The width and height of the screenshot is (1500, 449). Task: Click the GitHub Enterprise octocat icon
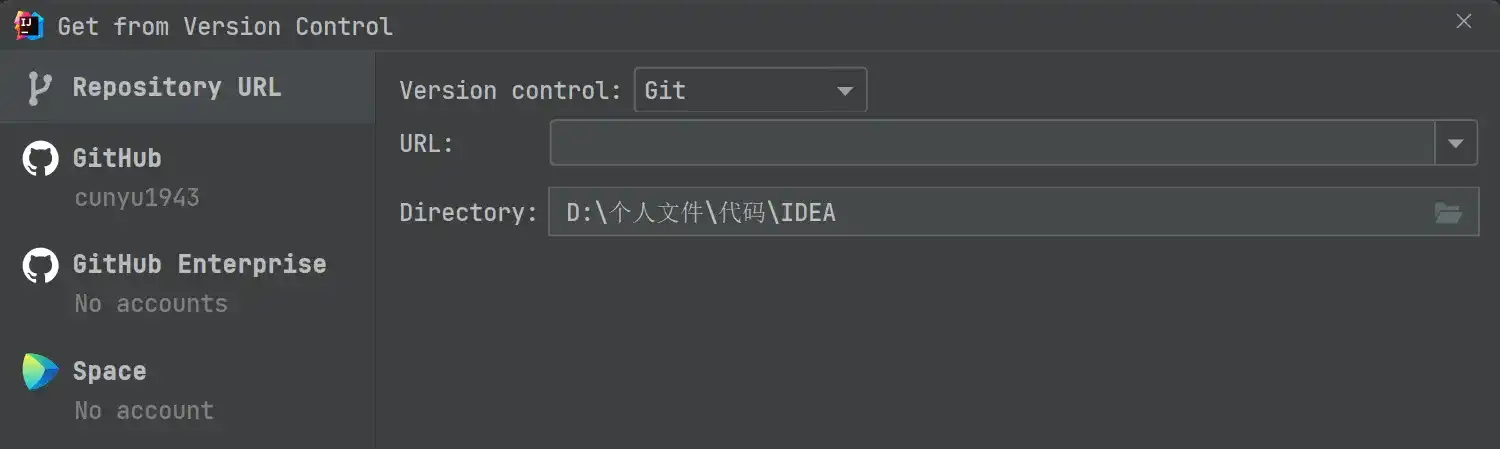(39, 265)
